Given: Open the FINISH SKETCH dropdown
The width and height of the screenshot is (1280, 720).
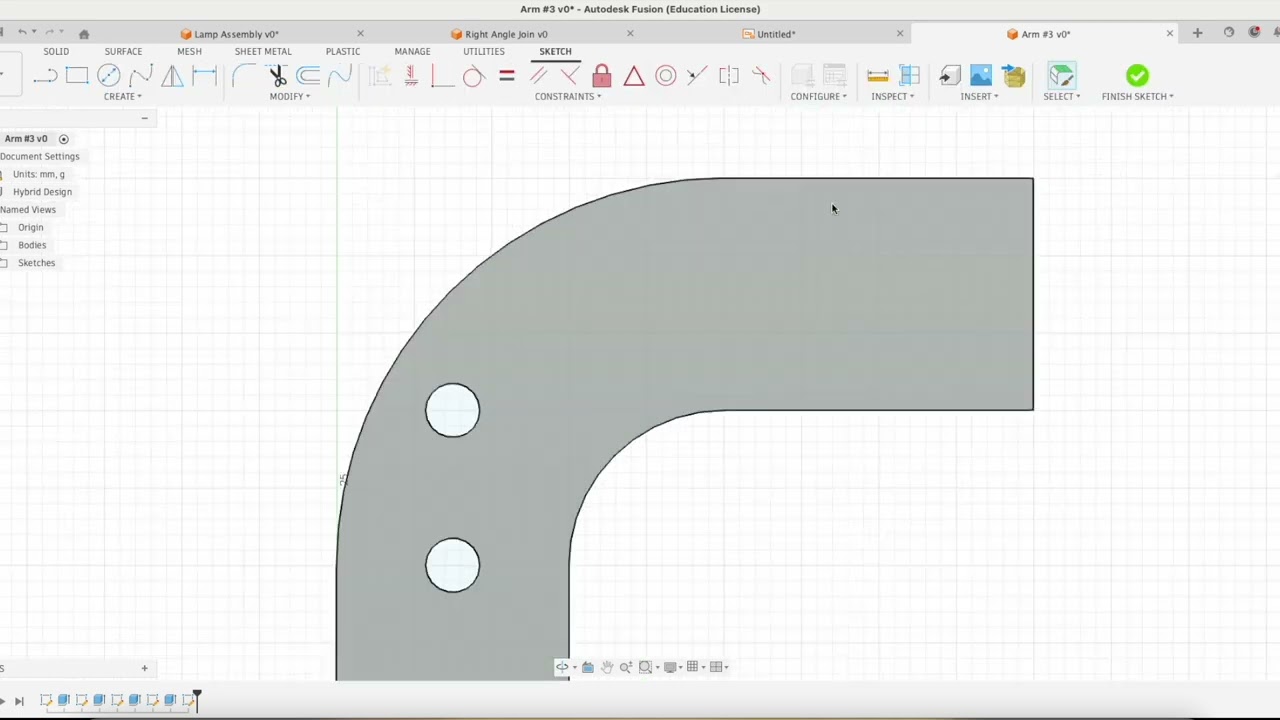Looking at the screenshot, I should click(1138, 97).
